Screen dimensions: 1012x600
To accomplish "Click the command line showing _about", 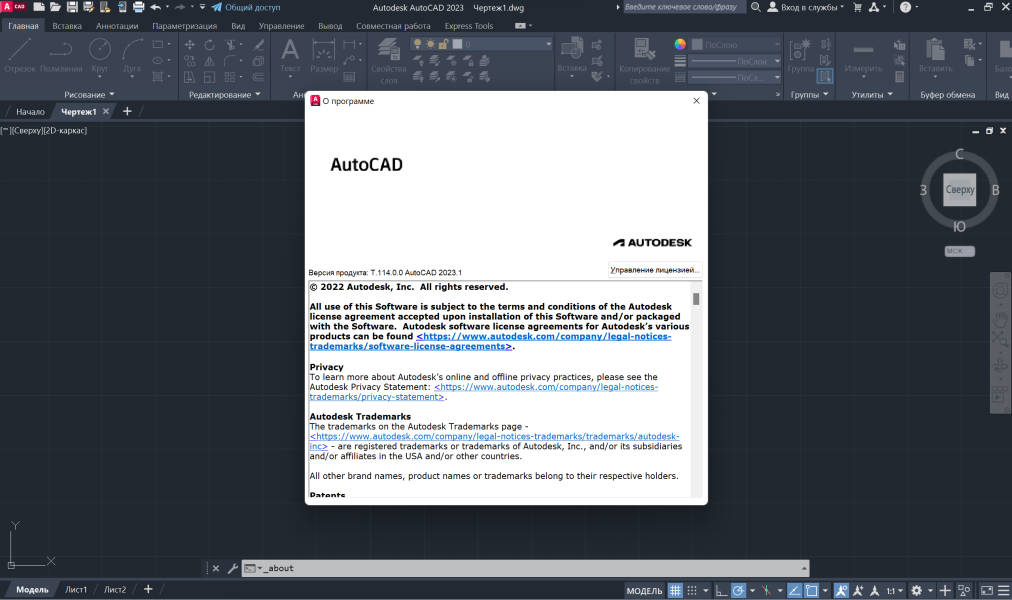I will (x=525, y=568).
